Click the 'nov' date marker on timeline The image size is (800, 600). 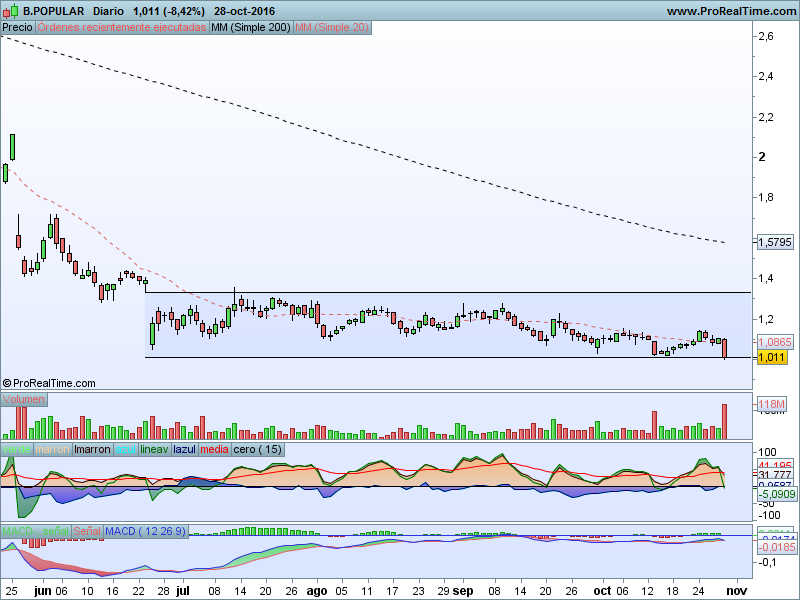coord(733,592)
